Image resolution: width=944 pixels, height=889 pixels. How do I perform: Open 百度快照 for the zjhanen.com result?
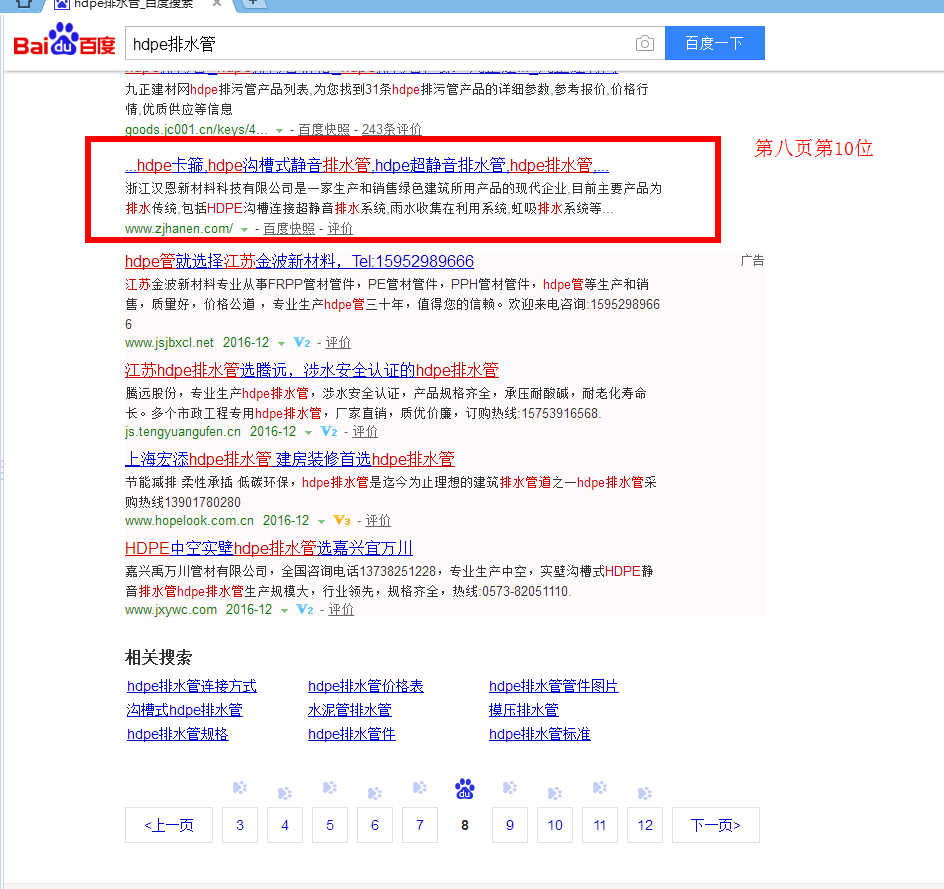point(289,229)
